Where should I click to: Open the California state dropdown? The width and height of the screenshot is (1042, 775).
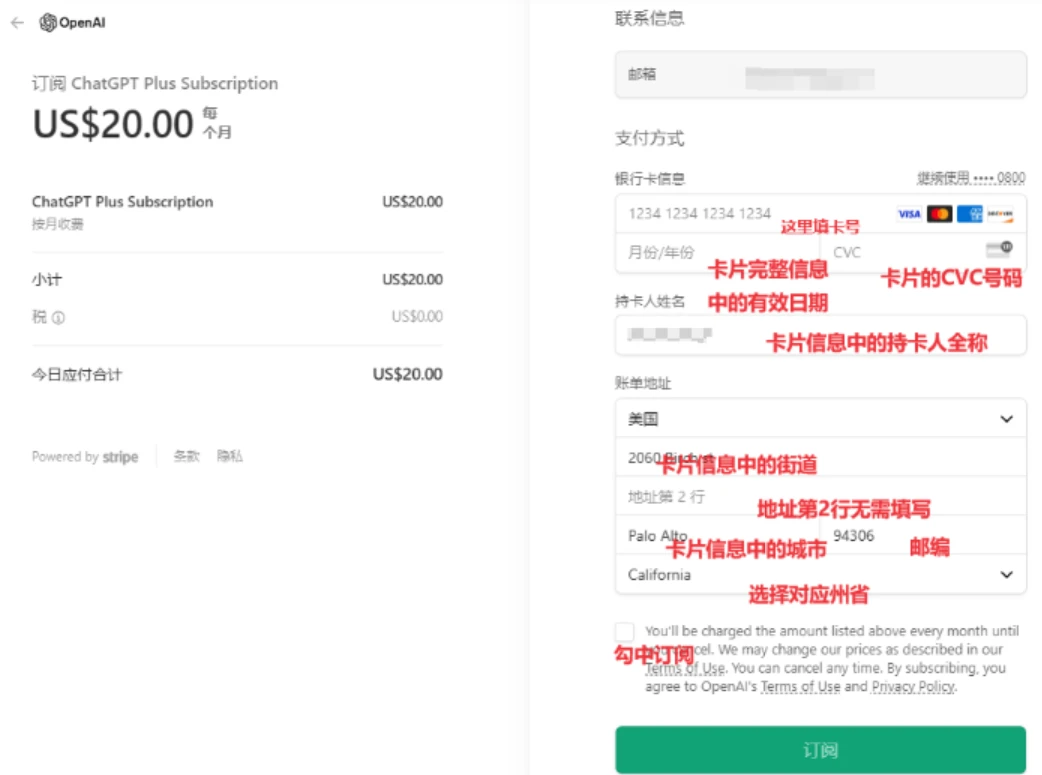point(820,575)
